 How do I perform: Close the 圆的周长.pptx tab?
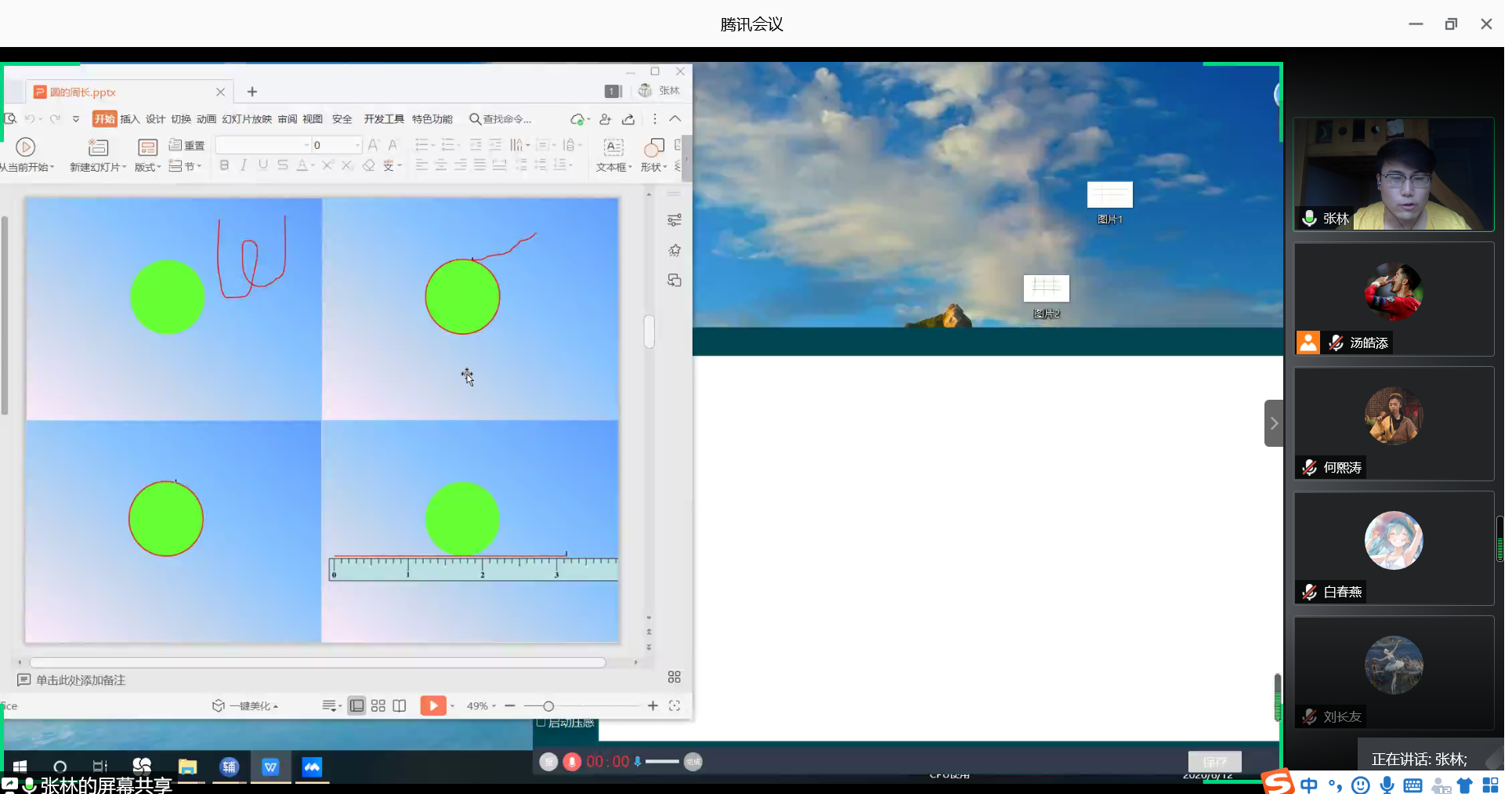point(220,92)
